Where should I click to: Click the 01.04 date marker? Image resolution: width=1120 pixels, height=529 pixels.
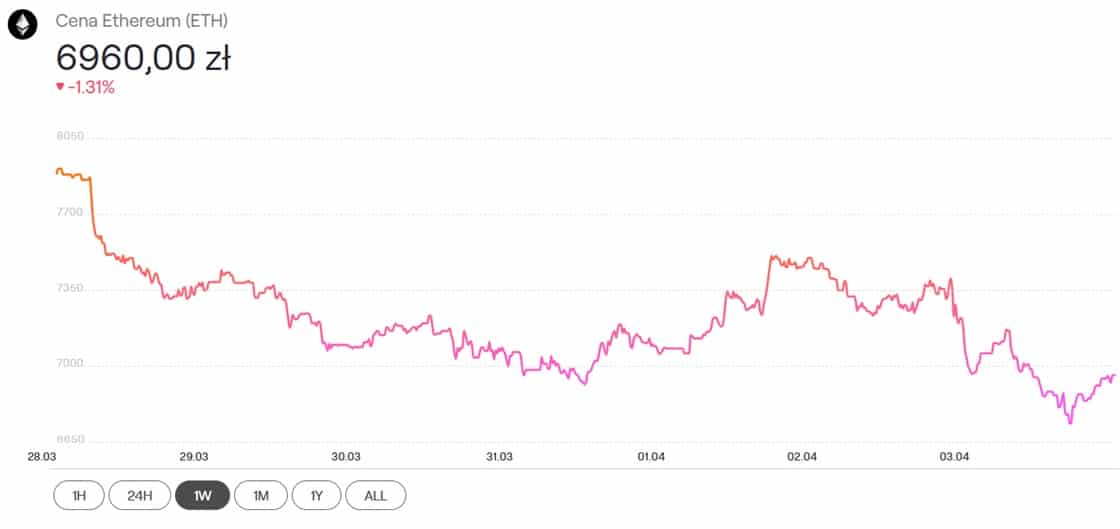(651, 457)
